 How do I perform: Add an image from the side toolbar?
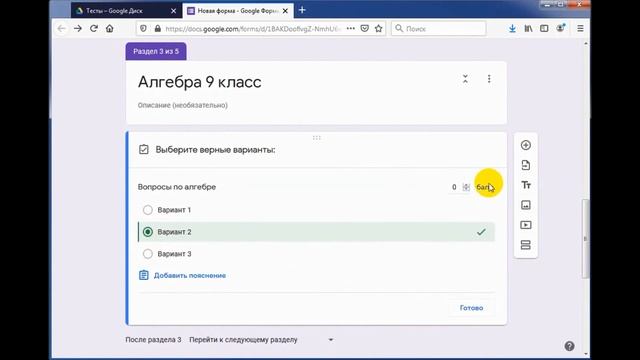click(x=526, y=205)
